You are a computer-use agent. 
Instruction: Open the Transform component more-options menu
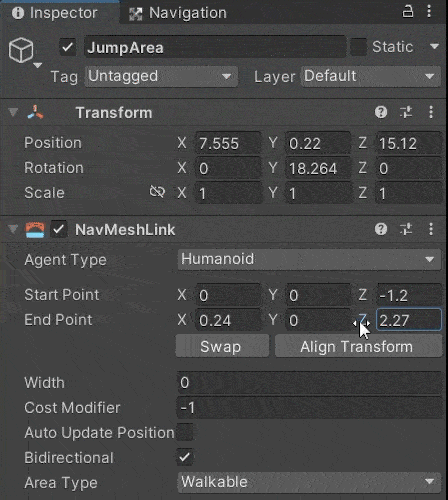point(431,112)
